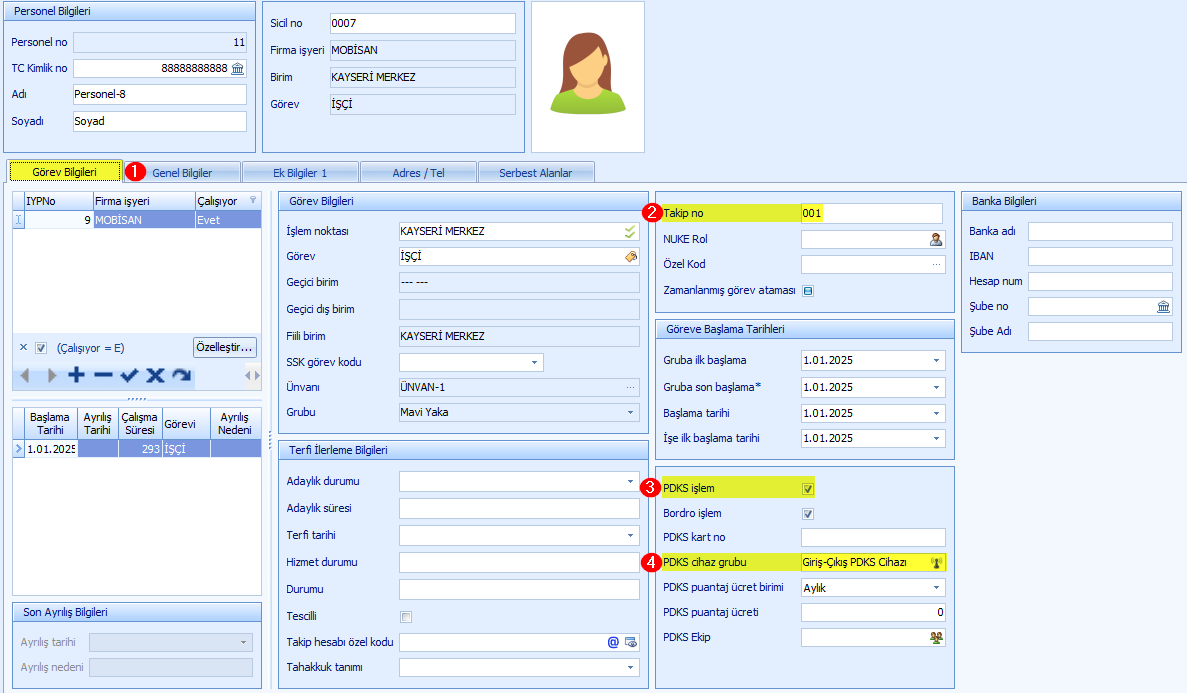Open the Grubu dropdown showing Mavi Yaka
Screen dimensions: 1187x693
(x=630, y=412)
